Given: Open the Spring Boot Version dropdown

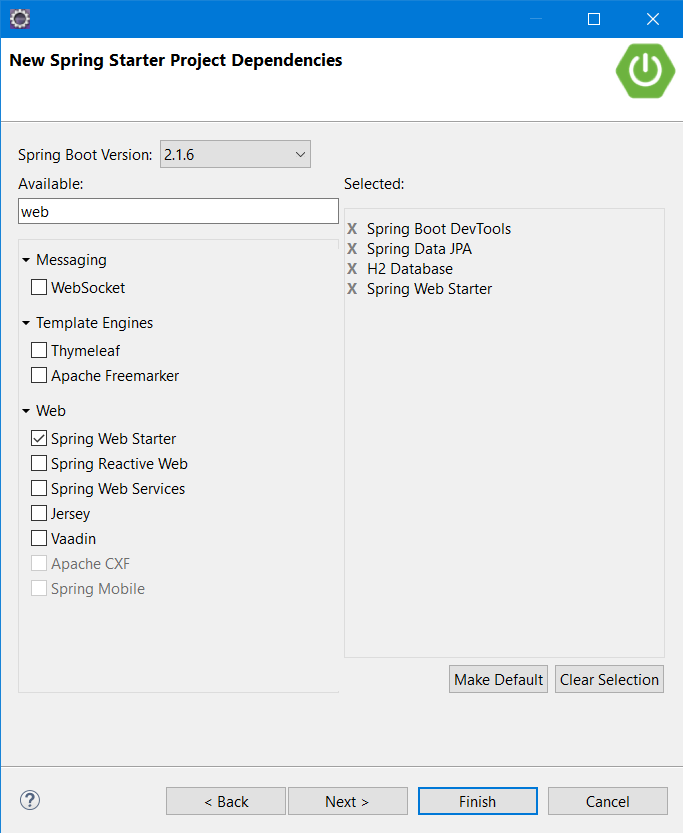Looking at the screenshot, I should pos(235,155).
